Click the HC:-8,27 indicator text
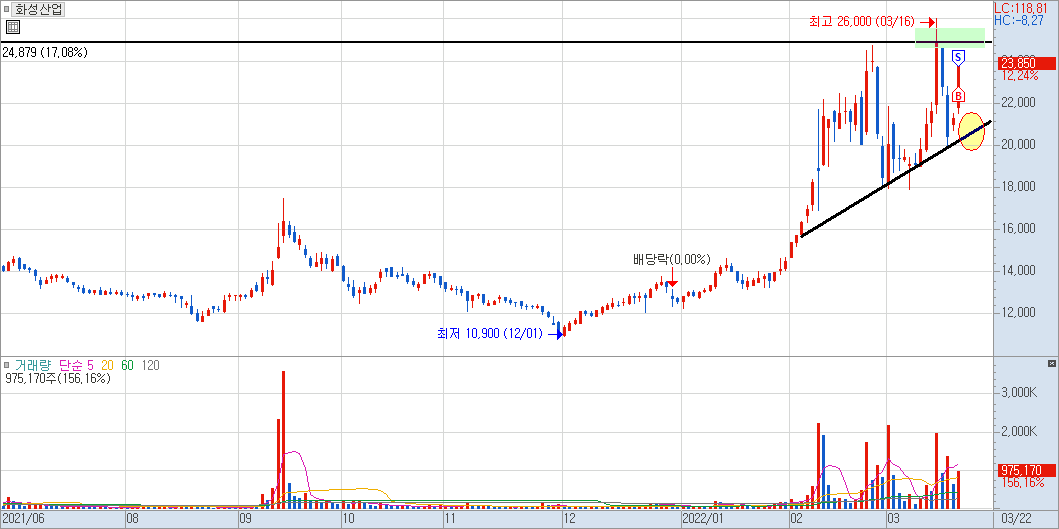The height and width of the screenshot is (529, 1059). point(1020,21)
